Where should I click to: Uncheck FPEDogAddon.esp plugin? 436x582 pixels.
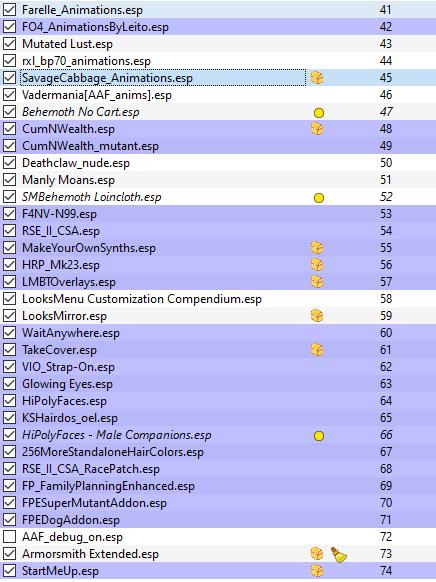(x=9, y=520)
